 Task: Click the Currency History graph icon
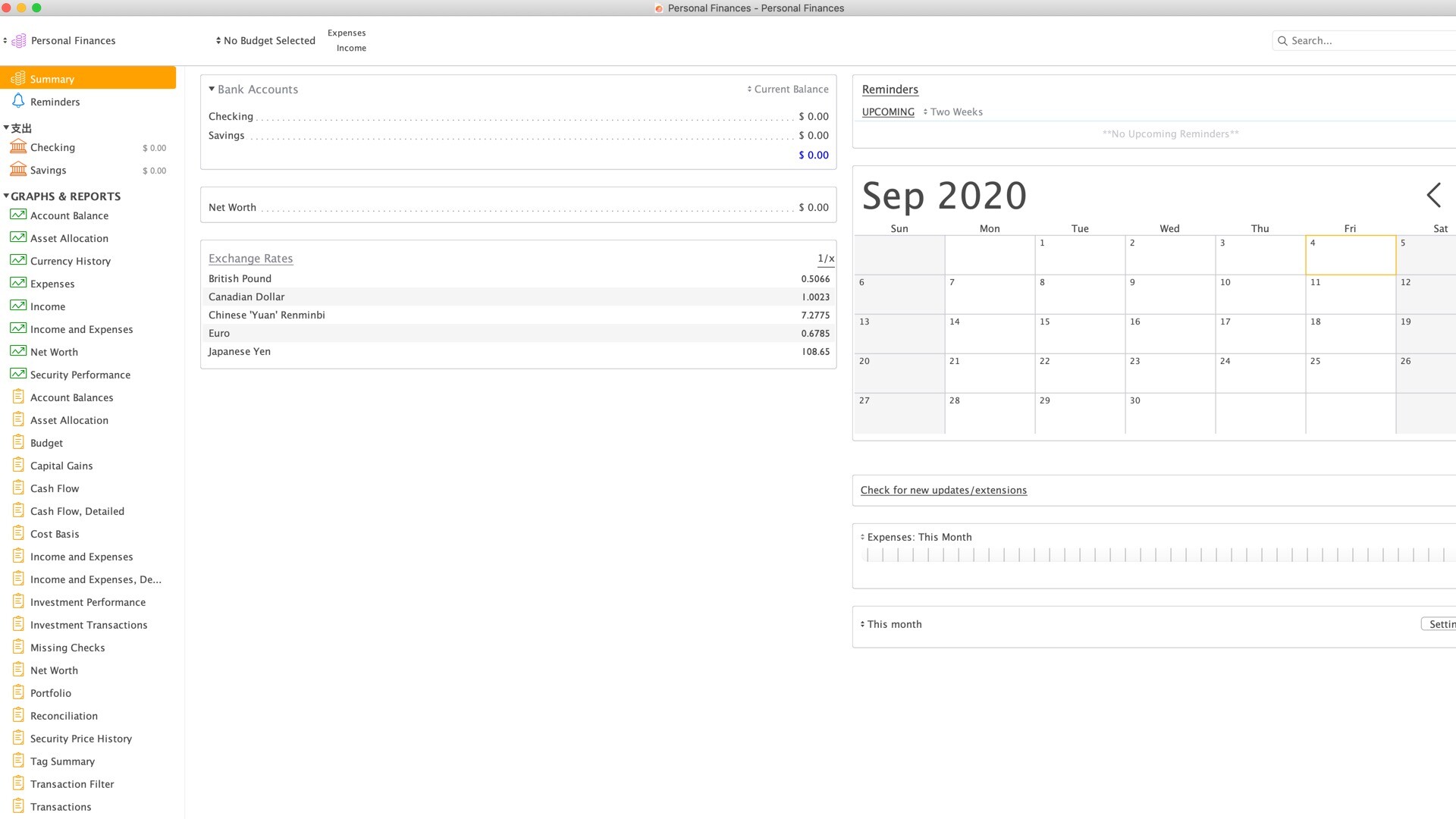pos(18,260)
